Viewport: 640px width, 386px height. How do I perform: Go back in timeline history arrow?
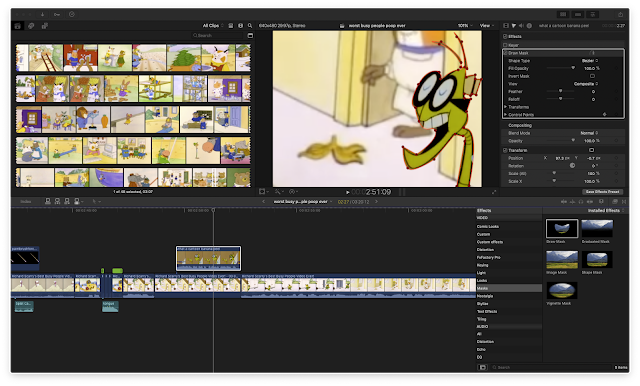(x=263, y=202)
